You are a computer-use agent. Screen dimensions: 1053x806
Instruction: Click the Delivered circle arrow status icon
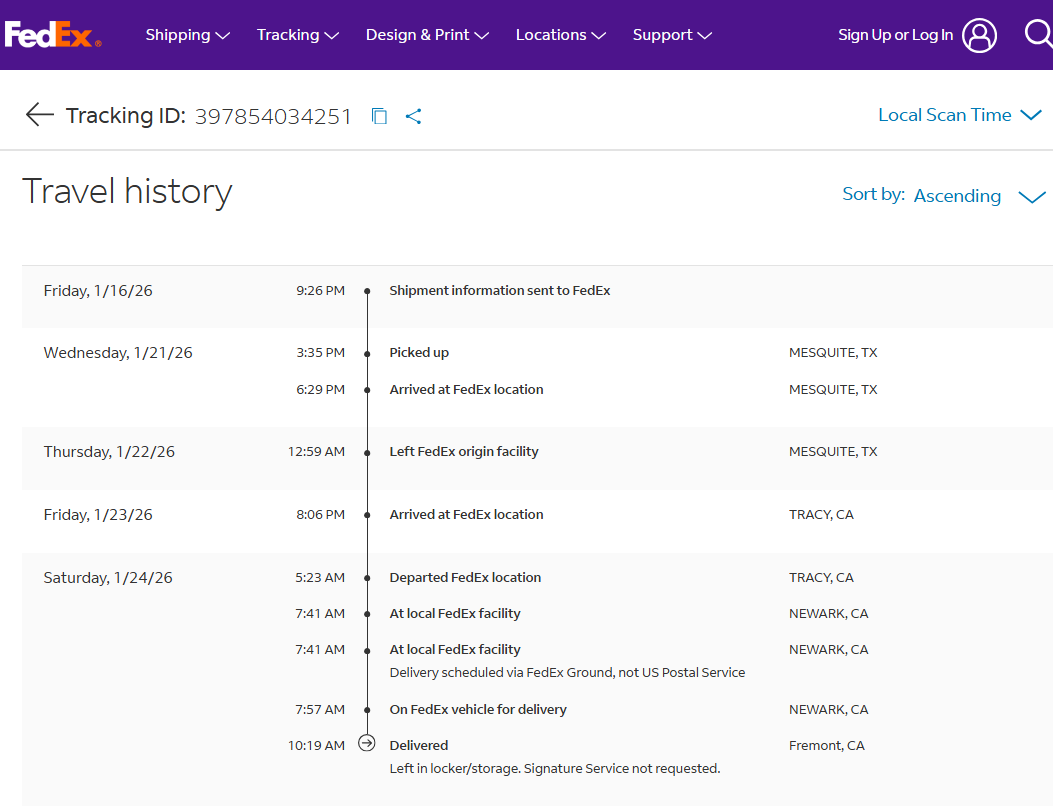[367, 743]
